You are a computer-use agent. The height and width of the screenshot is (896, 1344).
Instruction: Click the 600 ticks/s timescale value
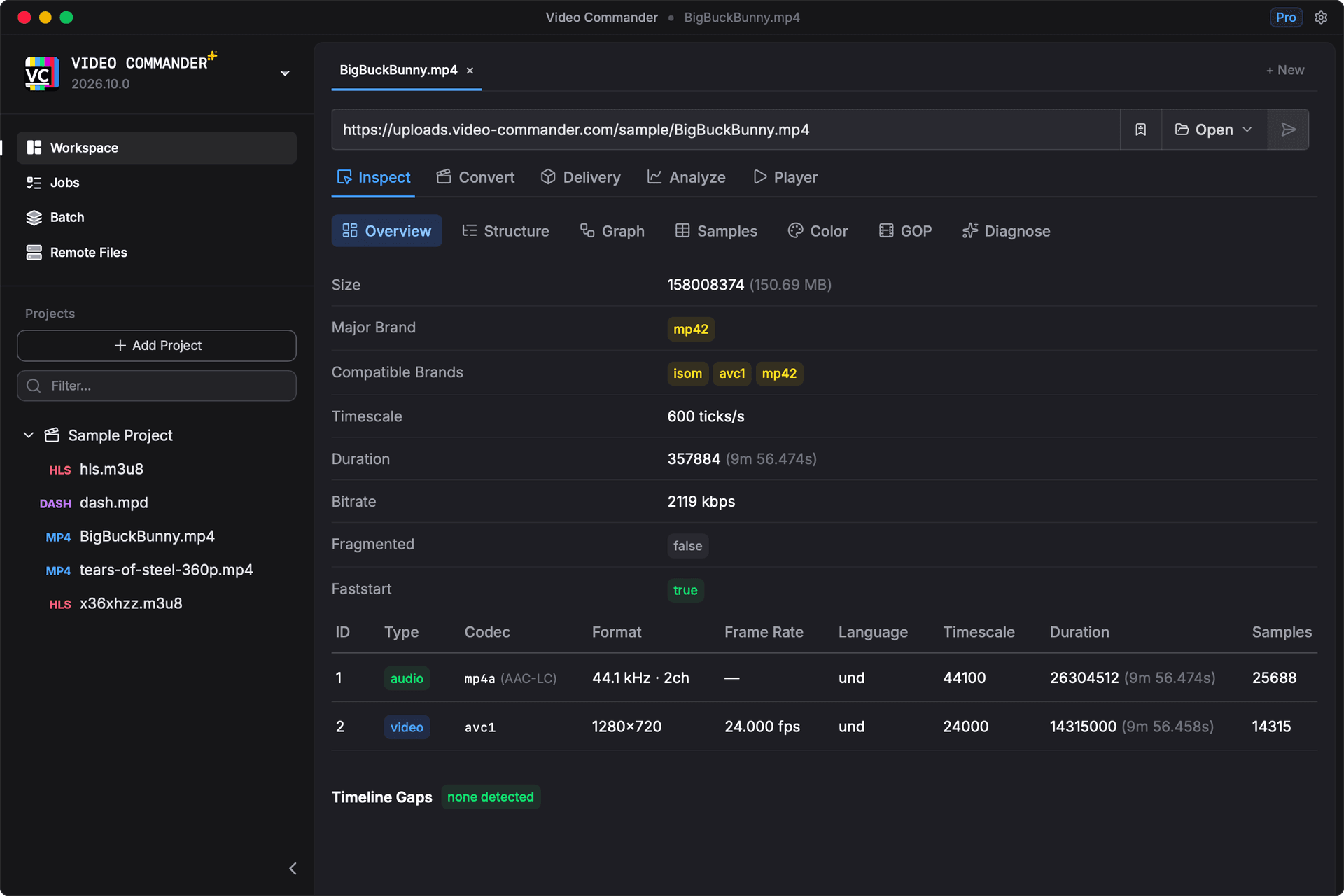pos(706,416)
